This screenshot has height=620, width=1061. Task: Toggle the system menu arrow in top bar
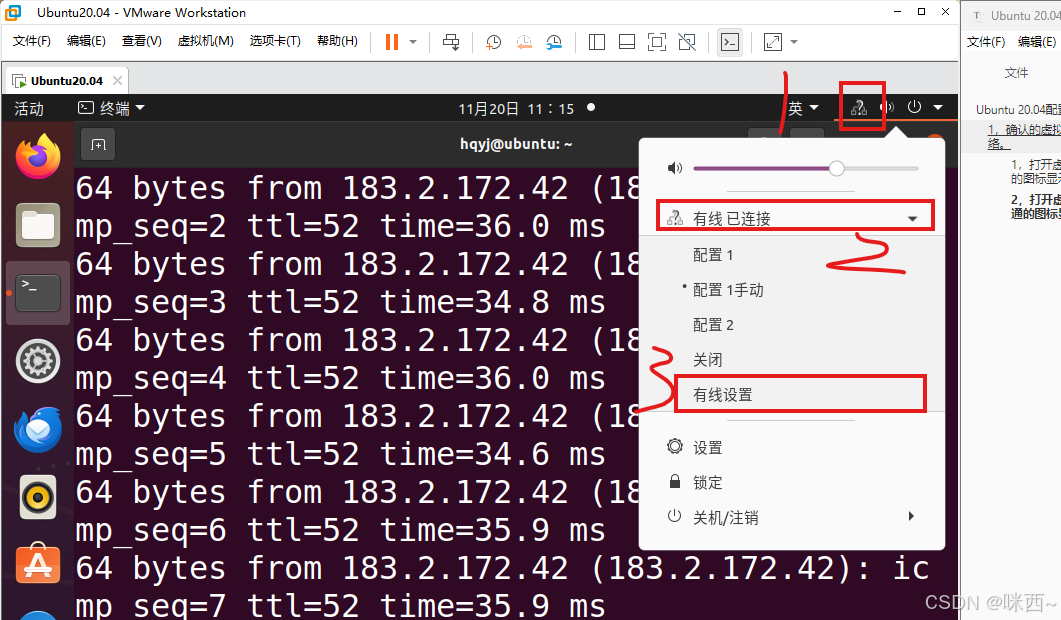[938, 107]
